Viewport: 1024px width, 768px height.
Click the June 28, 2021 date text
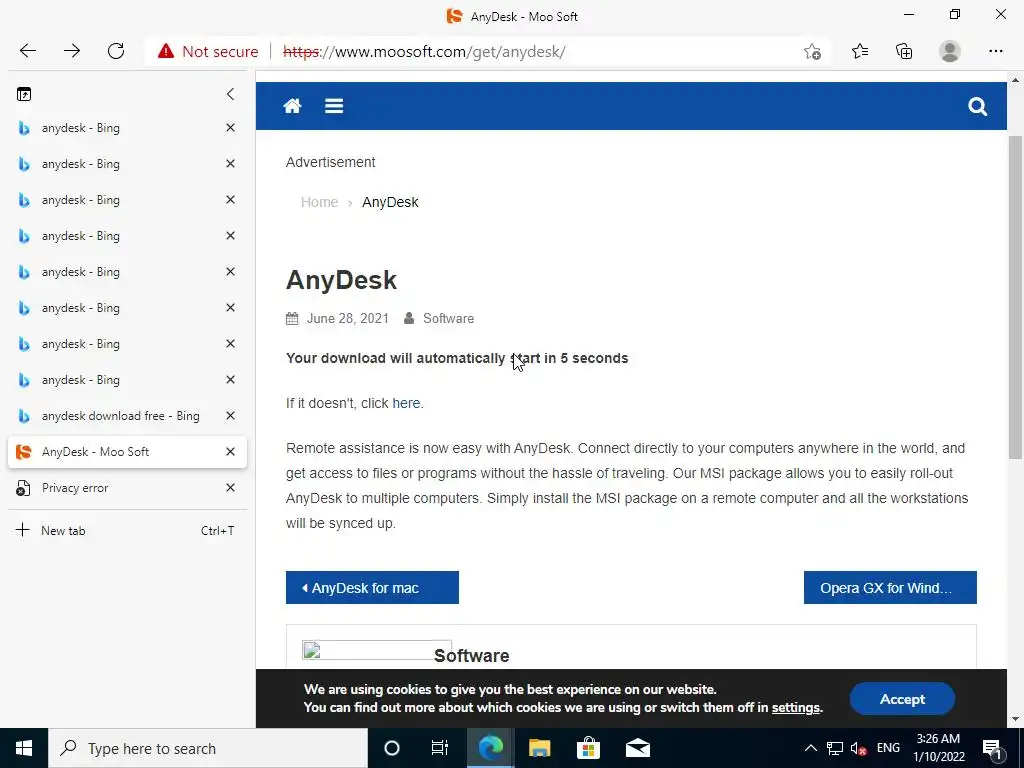(x=347, y=319)
